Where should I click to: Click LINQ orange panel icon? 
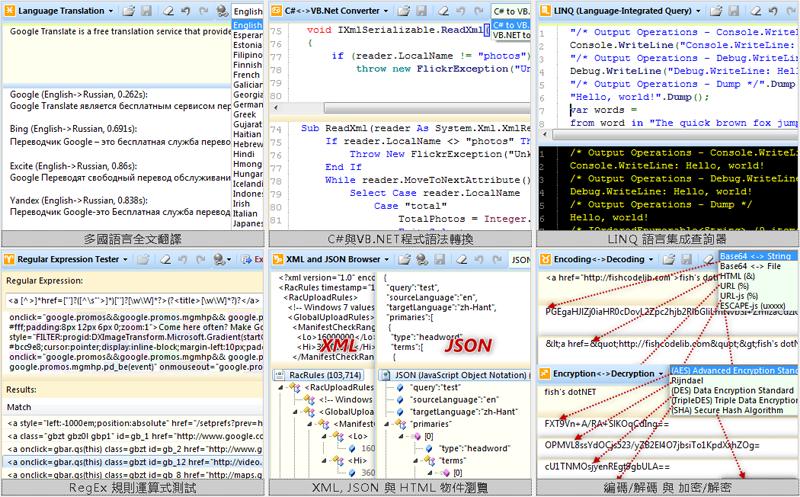545,11
